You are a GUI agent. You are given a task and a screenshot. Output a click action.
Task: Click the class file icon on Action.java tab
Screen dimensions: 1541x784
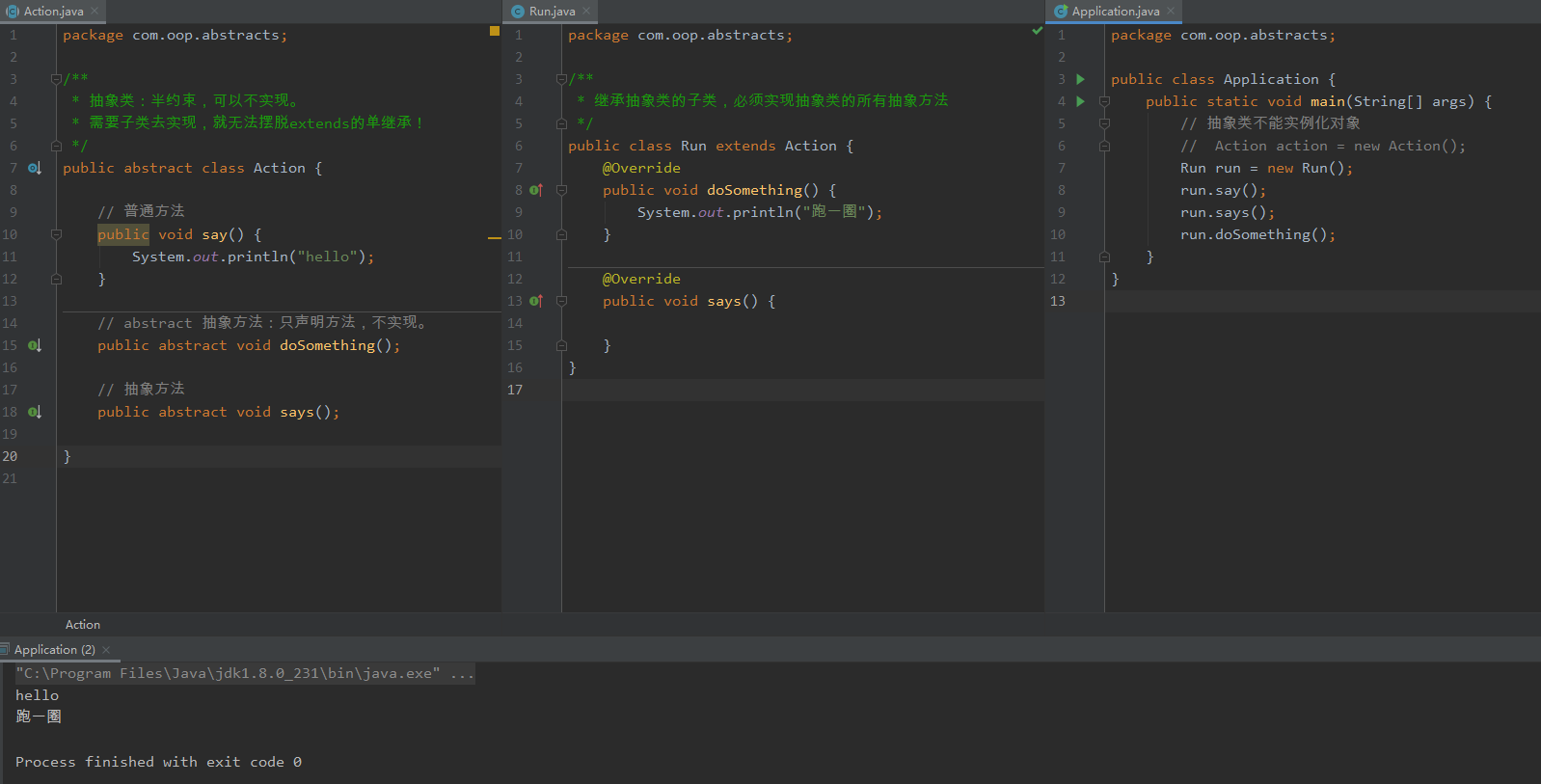(x=13, y=12)
